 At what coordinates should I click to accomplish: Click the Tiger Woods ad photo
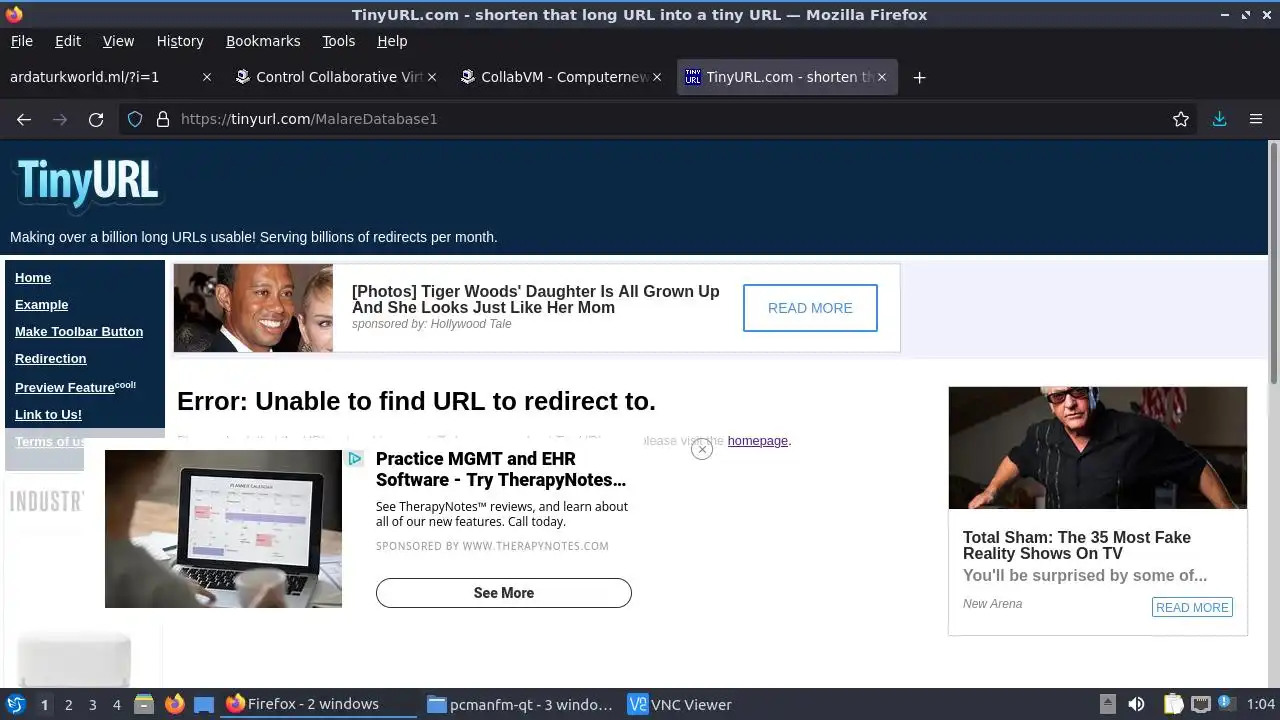[x=253, y=308]
